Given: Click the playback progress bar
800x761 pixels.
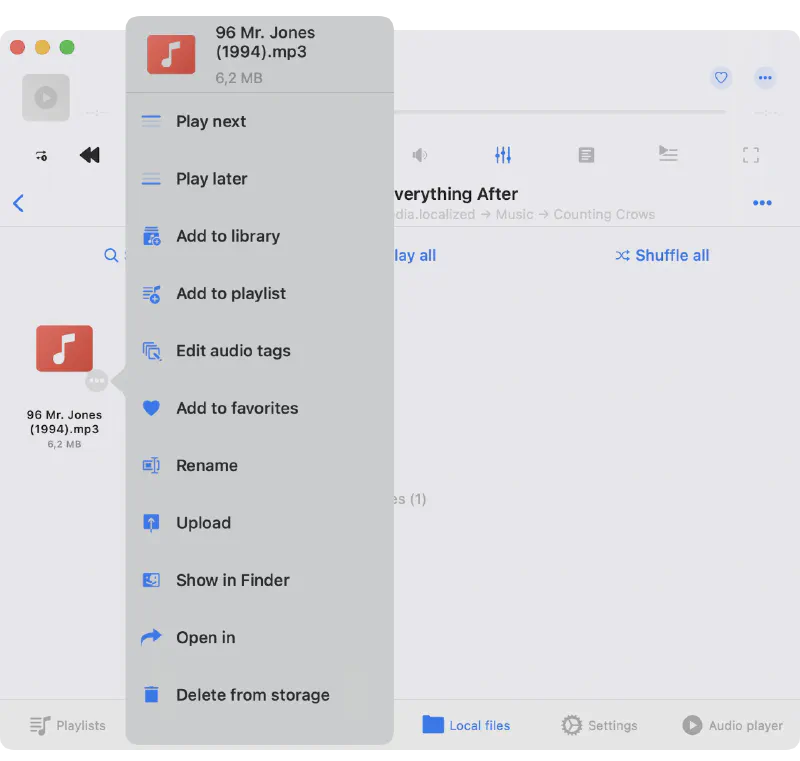Looking at the screenshot, I should click(x=560, y=112).
